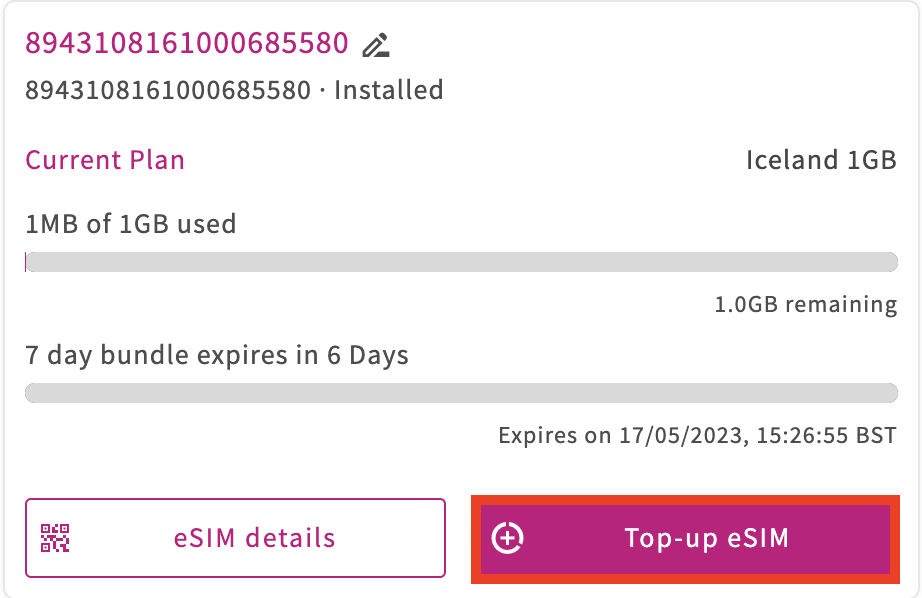Viewport: 922px width, 598px height.
Task: Open the eSIM details button
Action: tap(235, 538)
